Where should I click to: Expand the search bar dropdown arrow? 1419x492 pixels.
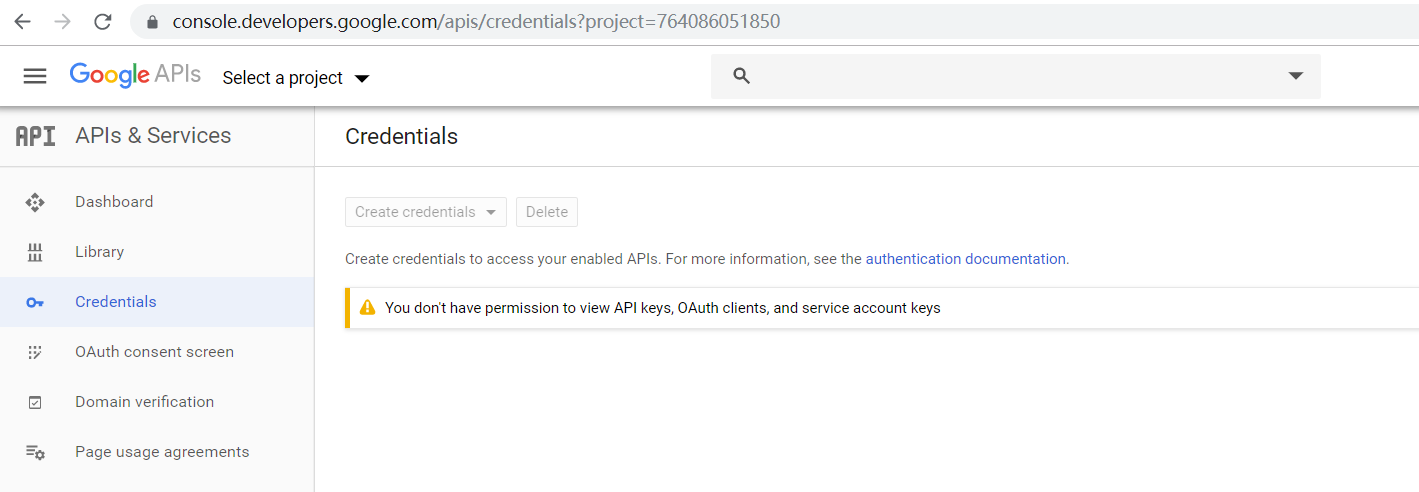[x=1296, y=76]
